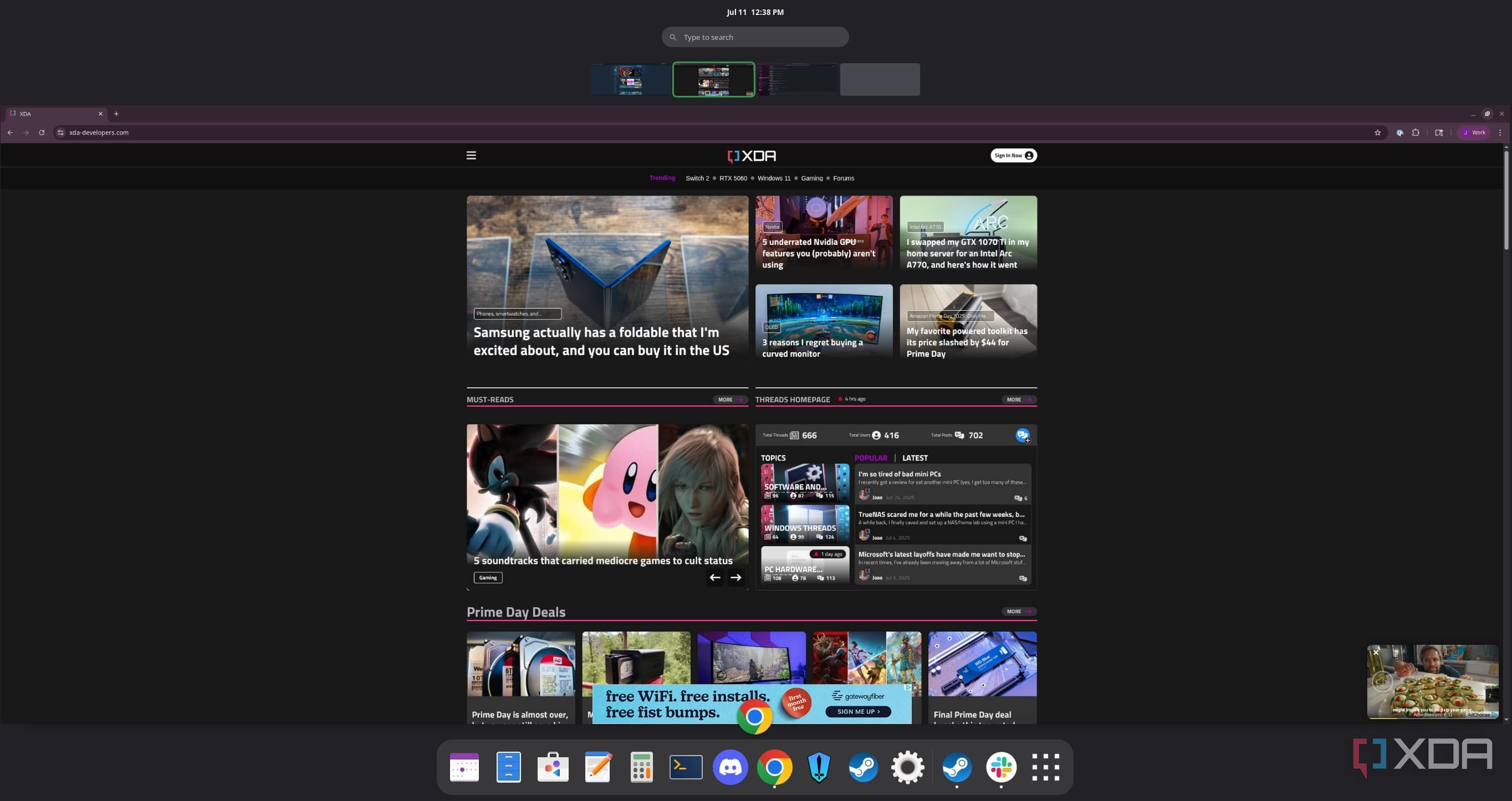
Task: Show all applications grid in the dock
Action: pyautogui.click(x=1045, y=767)
